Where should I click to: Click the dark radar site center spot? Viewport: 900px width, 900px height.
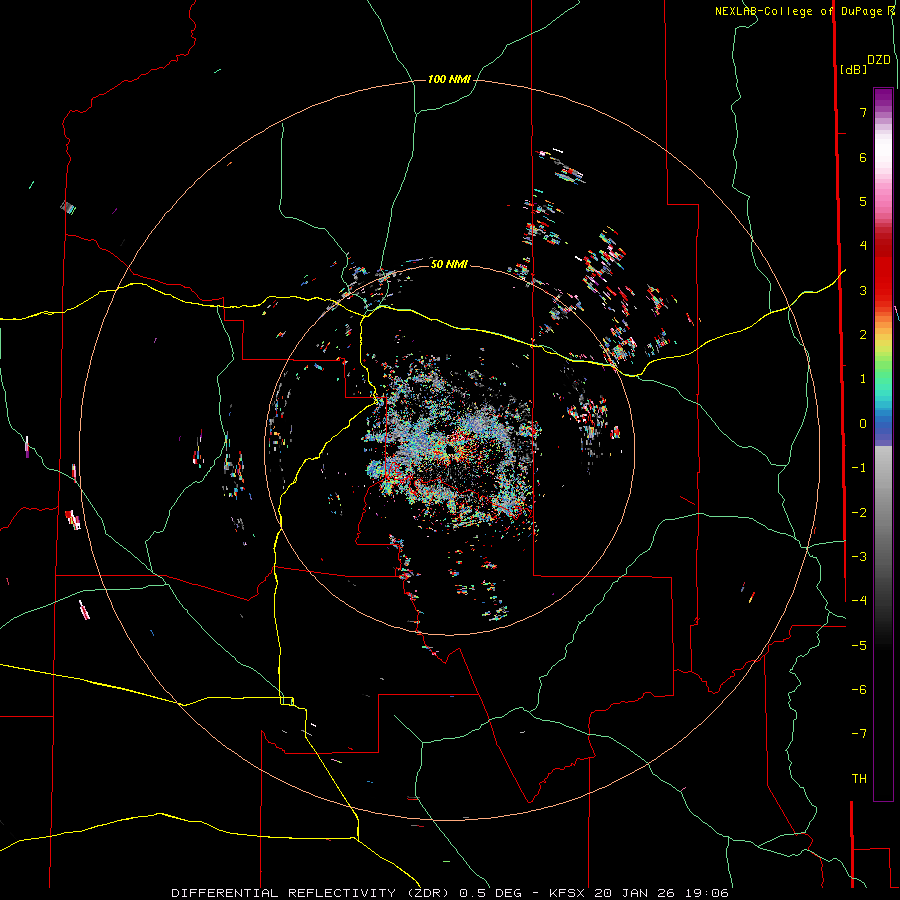(451, 449)
